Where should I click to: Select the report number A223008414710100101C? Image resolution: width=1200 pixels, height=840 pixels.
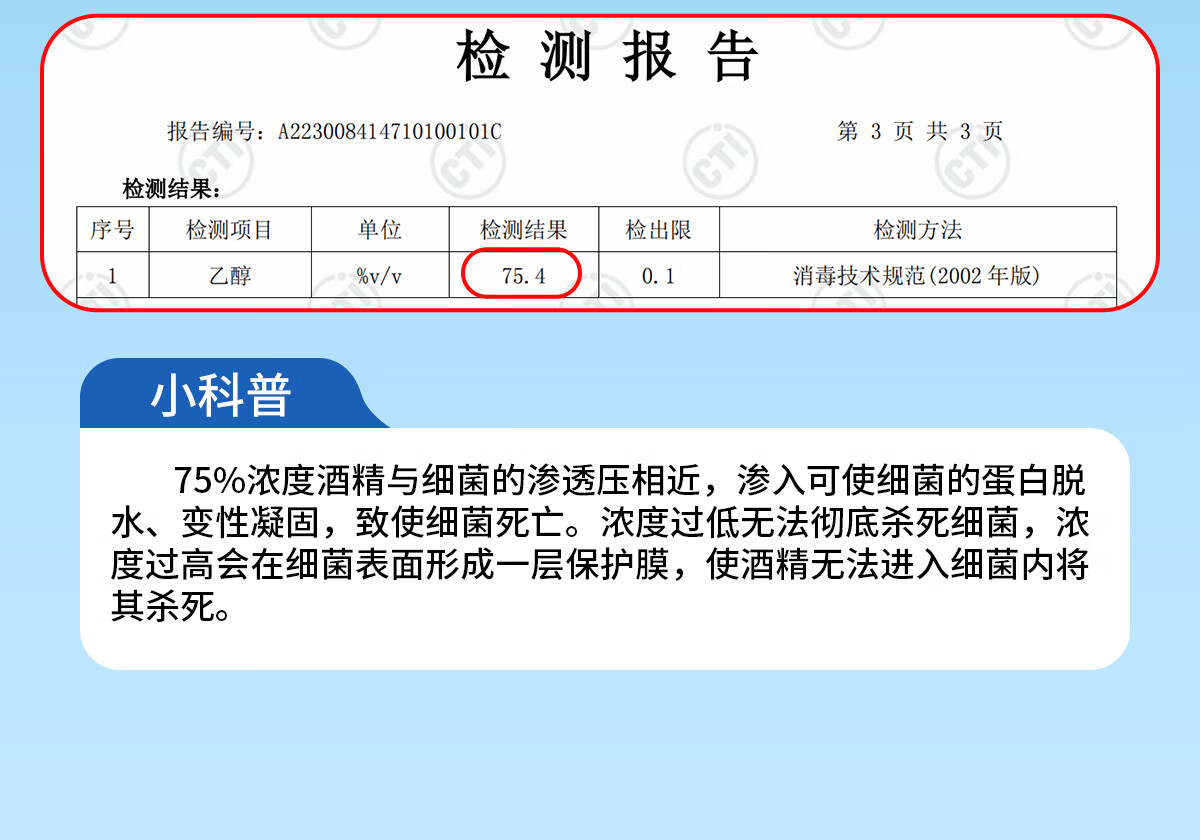pyautogui.click(x=389, y=131)
